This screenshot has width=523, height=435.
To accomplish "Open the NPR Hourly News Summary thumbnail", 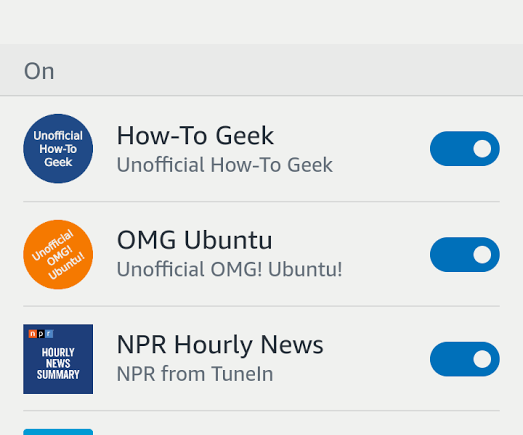I will coord(58,359).
